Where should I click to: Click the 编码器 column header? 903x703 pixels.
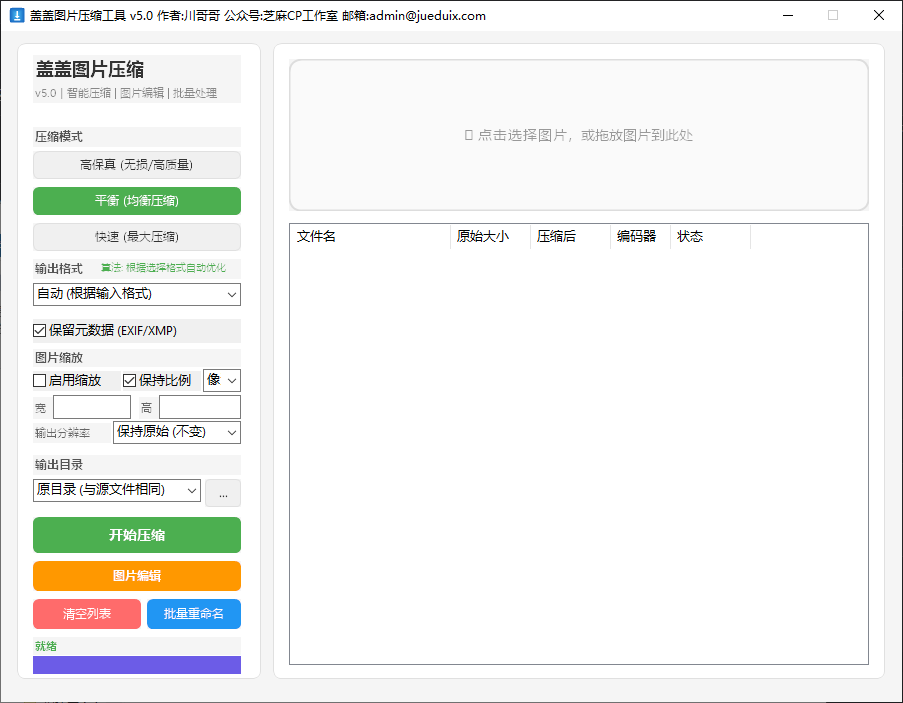click(640, 237)
